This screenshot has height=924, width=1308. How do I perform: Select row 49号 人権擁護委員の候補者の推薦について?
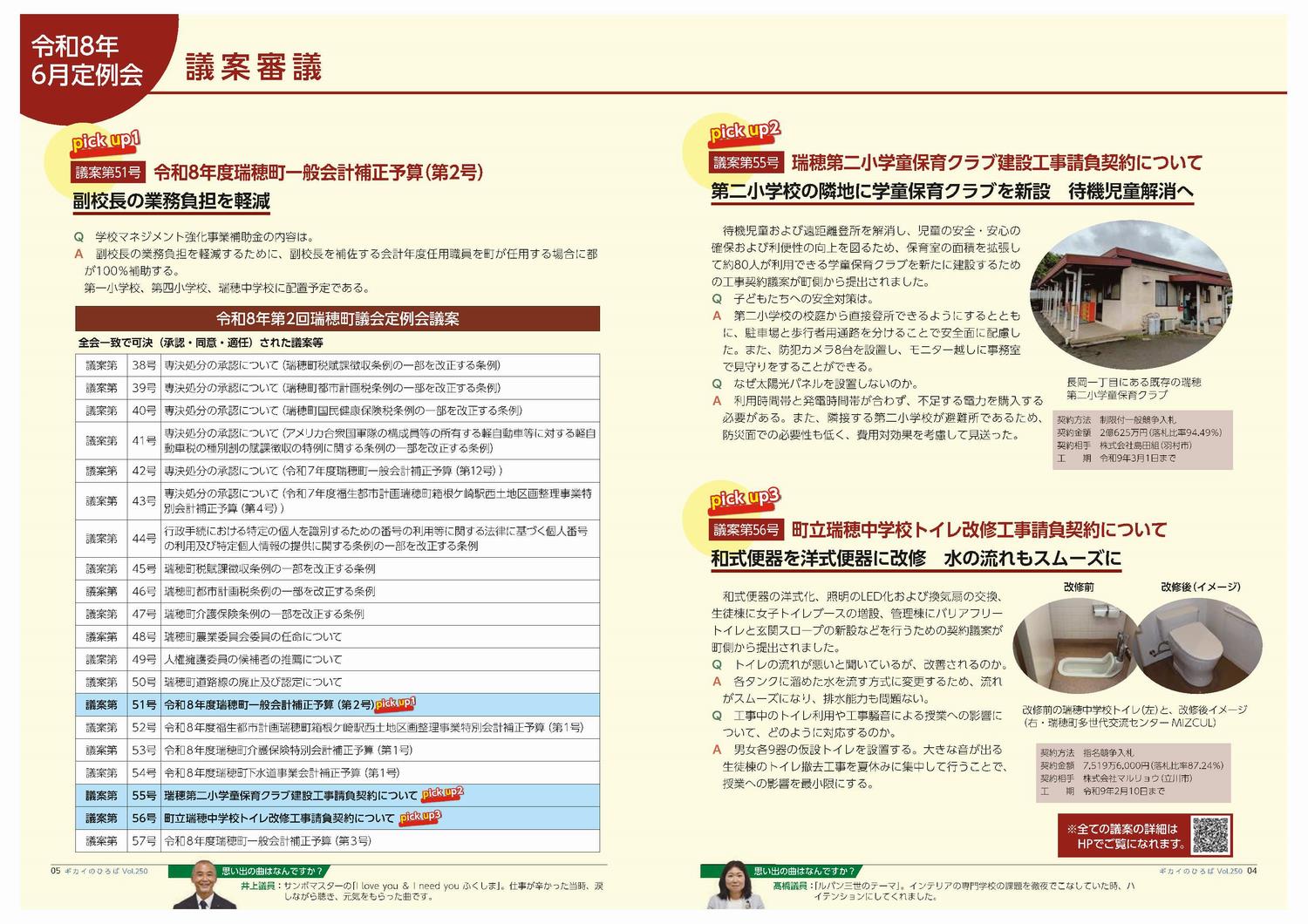[337, 659]
